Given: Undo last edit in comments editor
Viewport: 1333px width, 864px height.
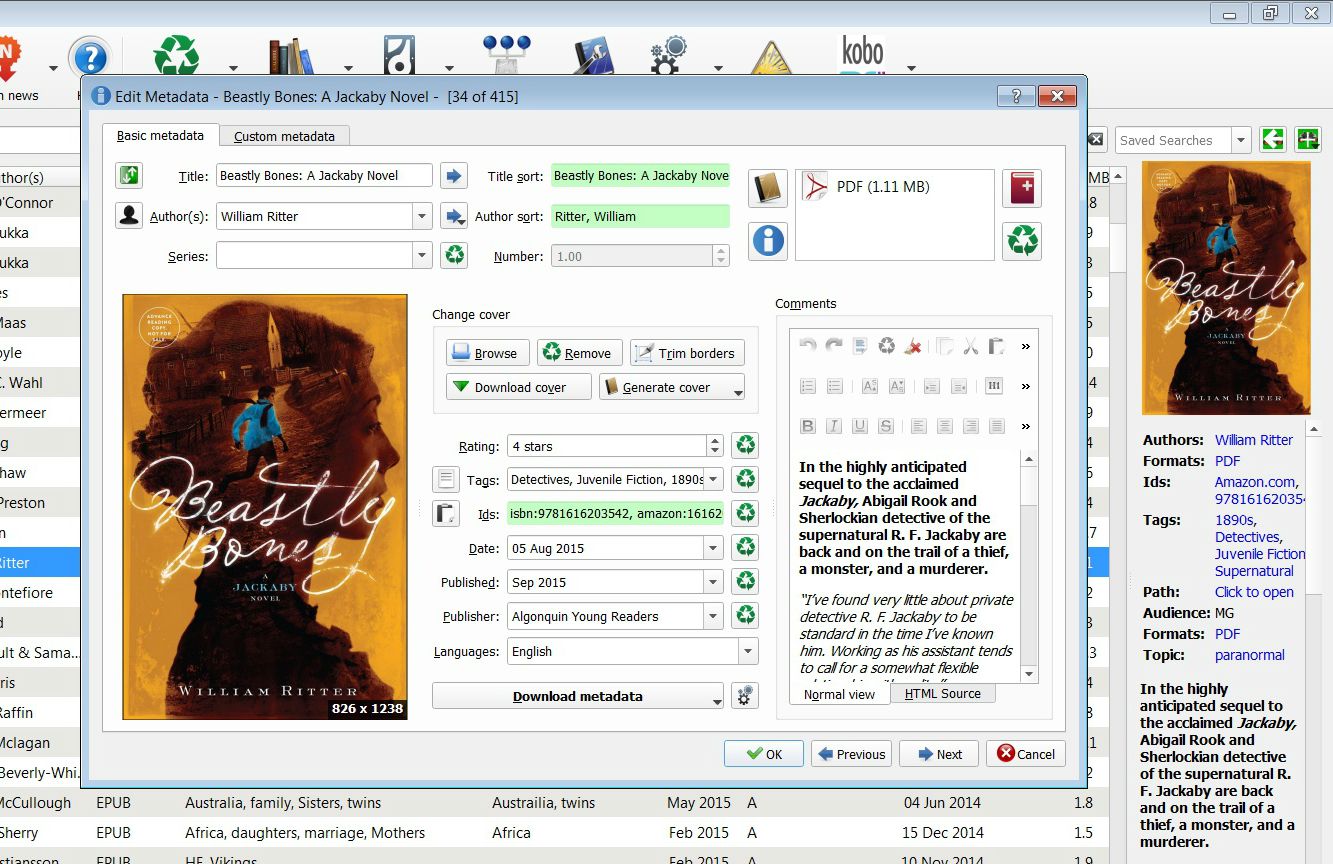Looking at the screenshot, I should 806,346.
